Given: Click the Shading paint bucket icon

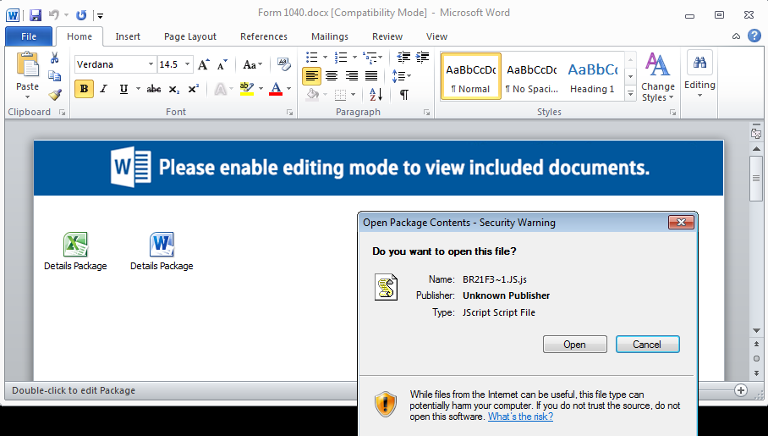Looking at the screenshot, I should 312,94.
